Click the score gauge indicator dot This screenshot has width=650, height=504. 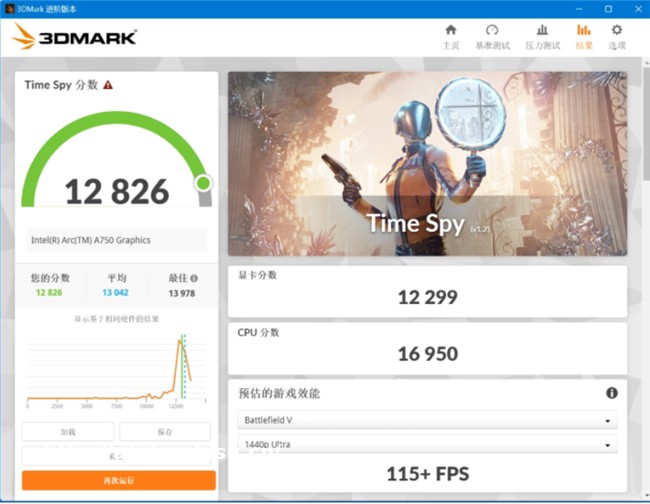tap(203, 183)
